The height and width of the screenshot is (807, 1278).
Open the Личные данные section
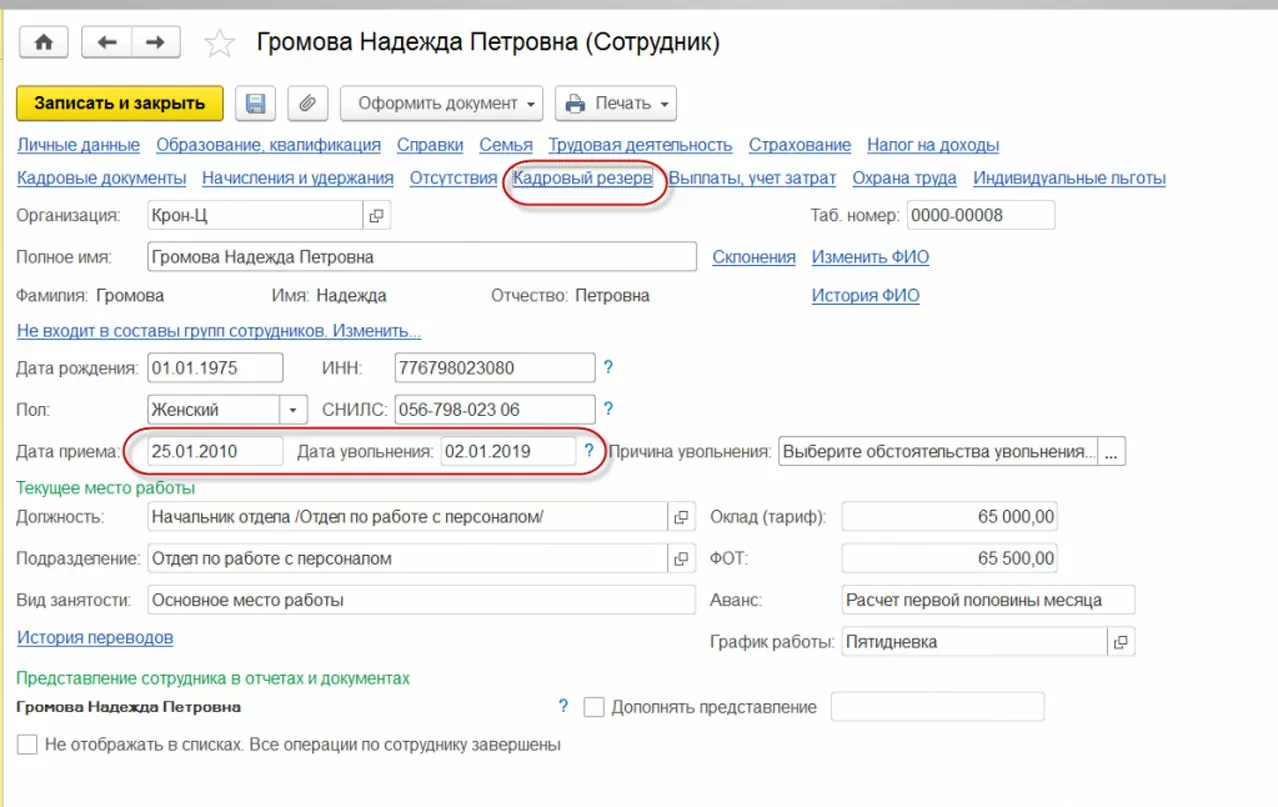(78, 145)
